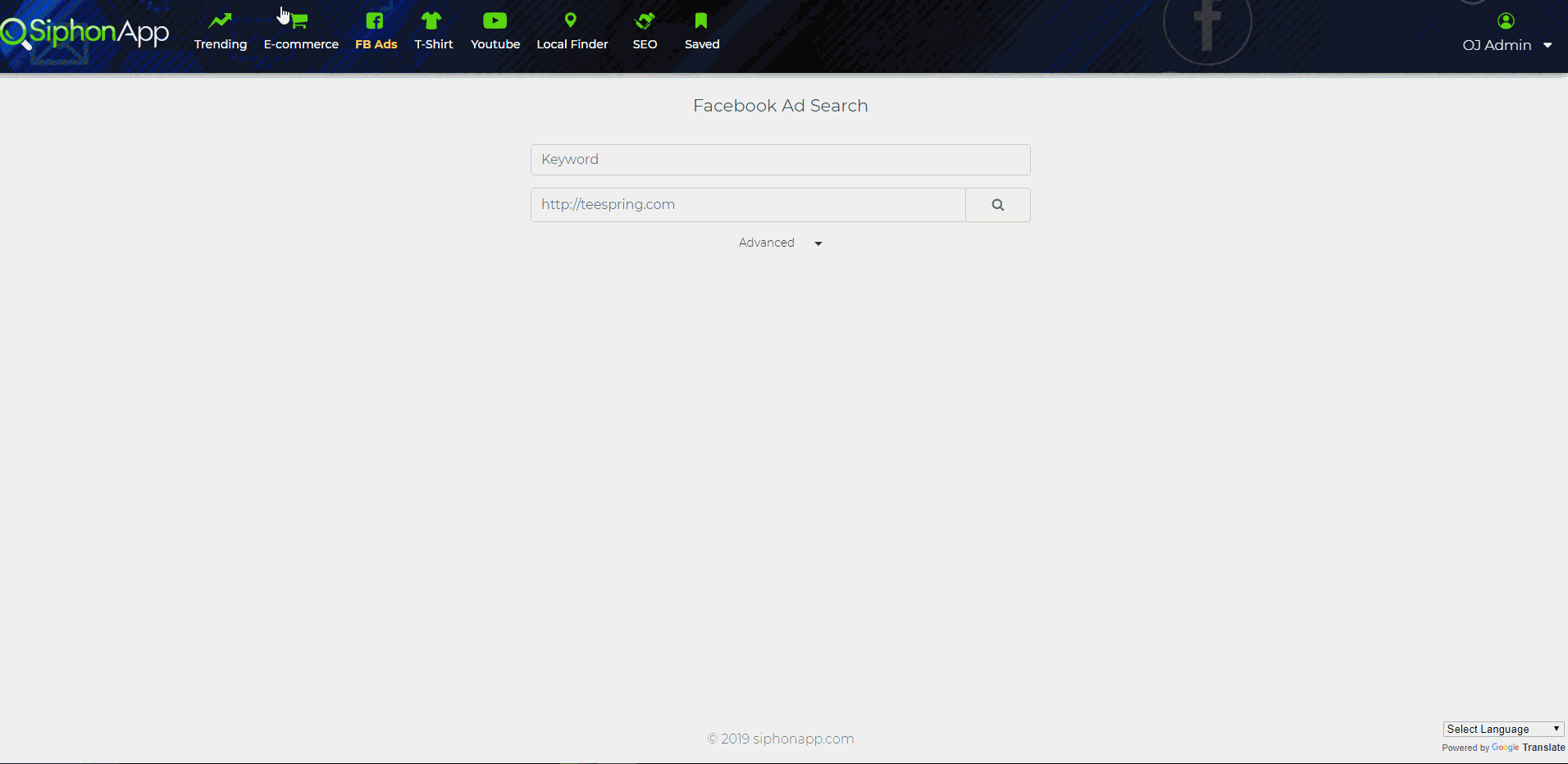Screen dimensions: 1568x764
Task: Open the T-Shirt icon
Action: pyautogui.click(x=431, y=20)
